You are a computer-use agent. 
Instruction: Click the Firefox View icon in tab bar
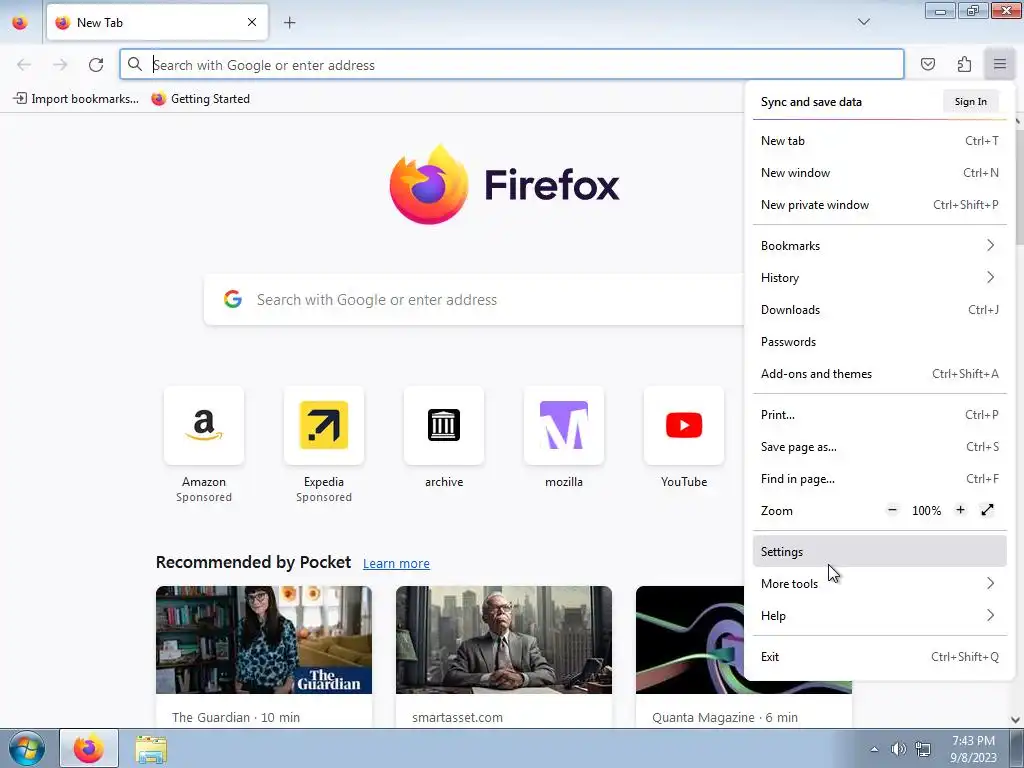tap(20, 22)
